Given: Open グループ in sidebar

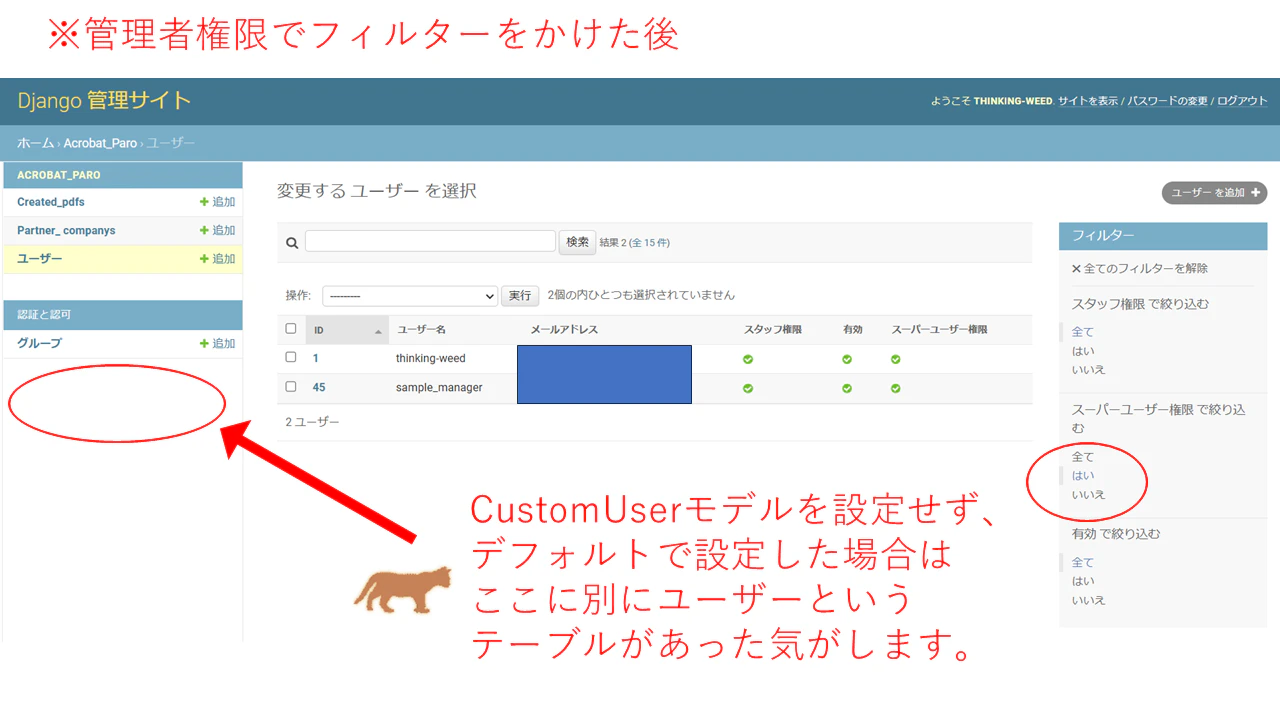Looking at the screenshot, I should pos(39,343).
